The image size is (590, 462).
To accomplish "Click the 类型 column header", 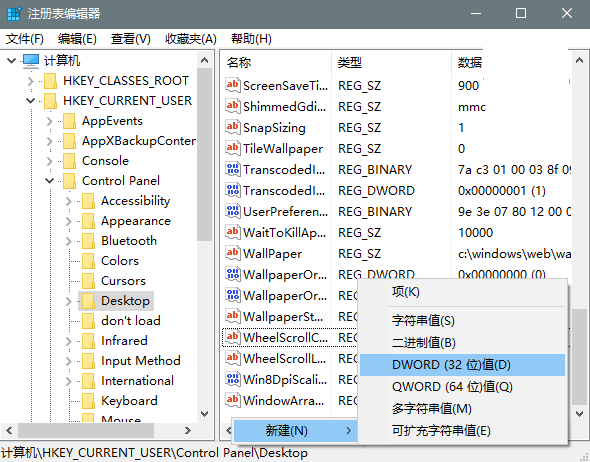I will [x=391, y=62].
